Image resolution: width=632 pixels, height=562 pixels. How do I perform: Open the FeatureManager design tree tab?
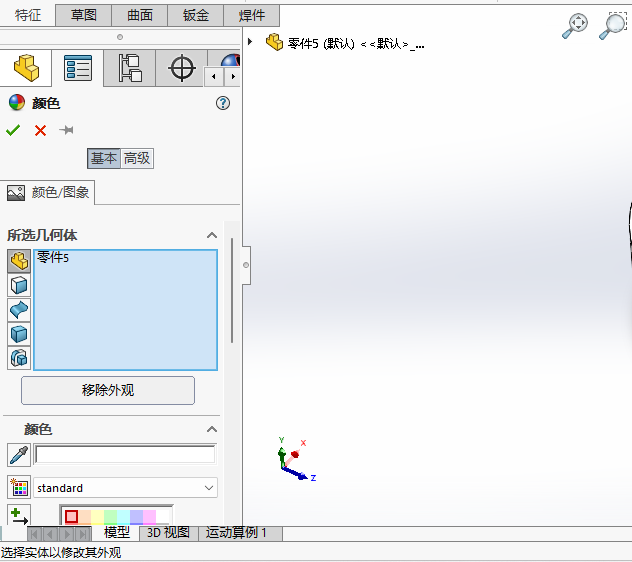pyautogui.click(x=26, y=68)
